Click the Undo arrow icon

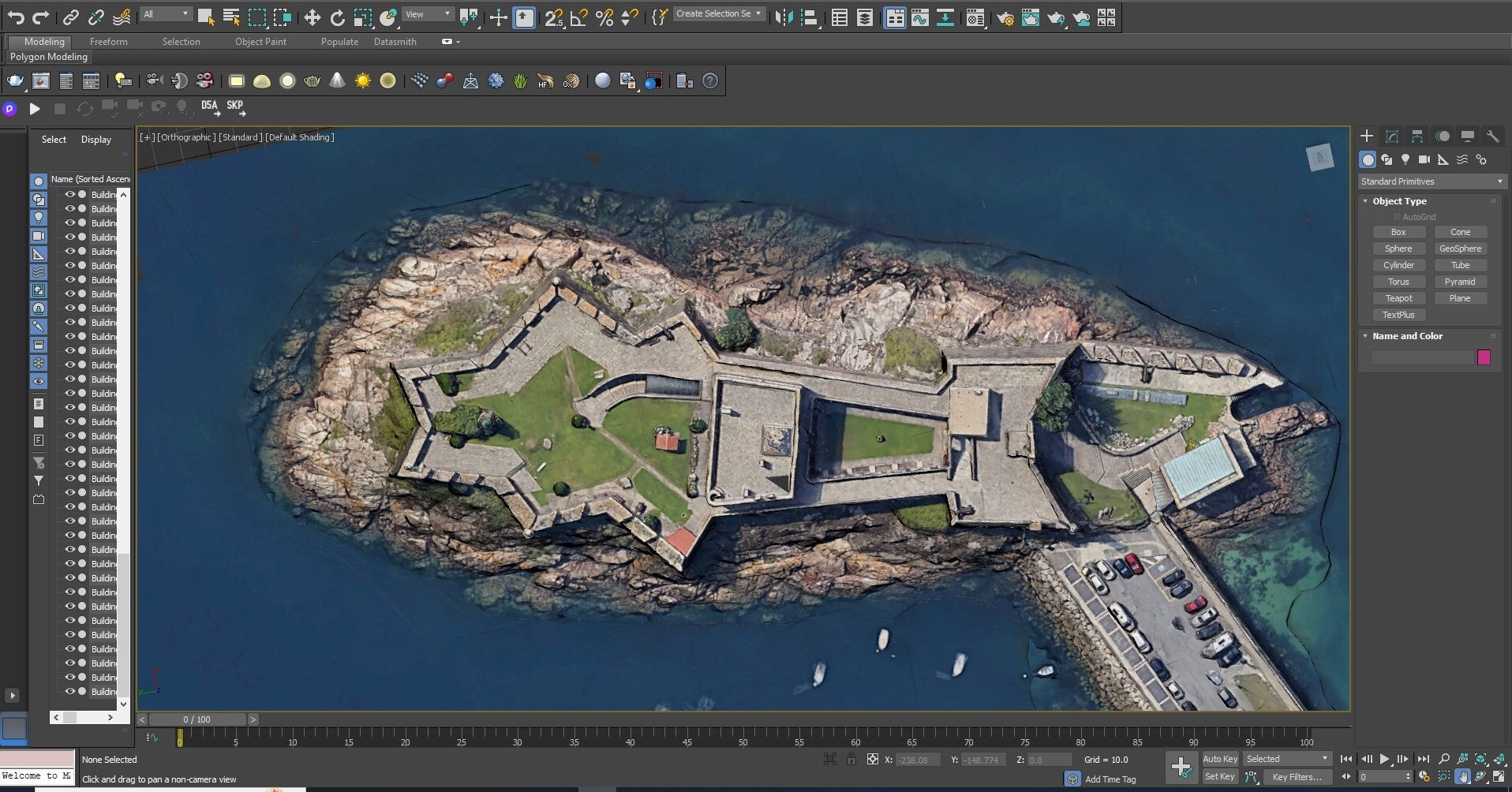15,17
